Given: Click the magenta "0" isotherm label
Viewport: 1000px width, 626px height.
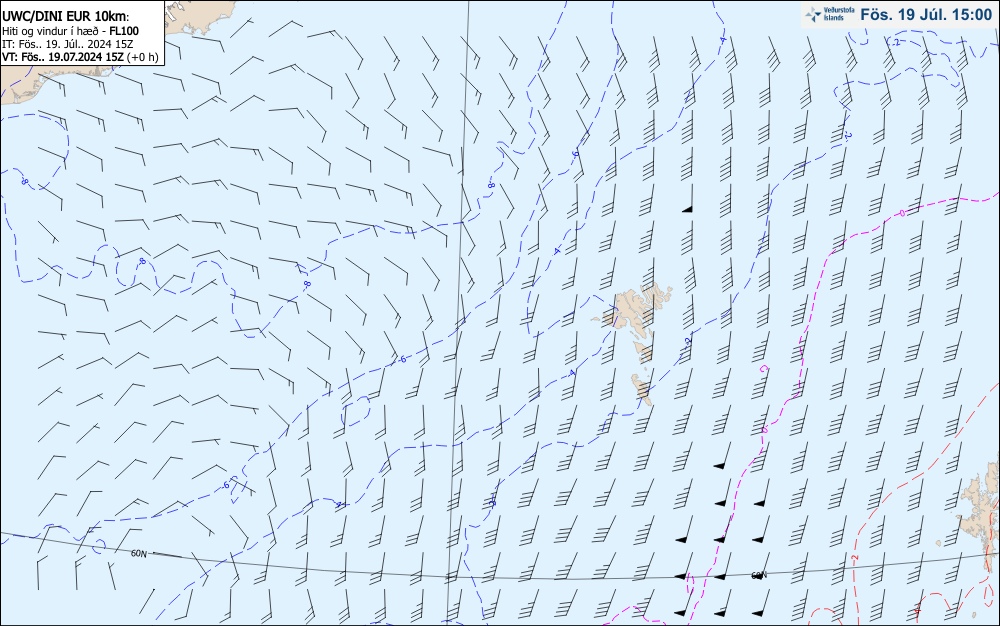Looking at the screenshot, I should (902, 213).
